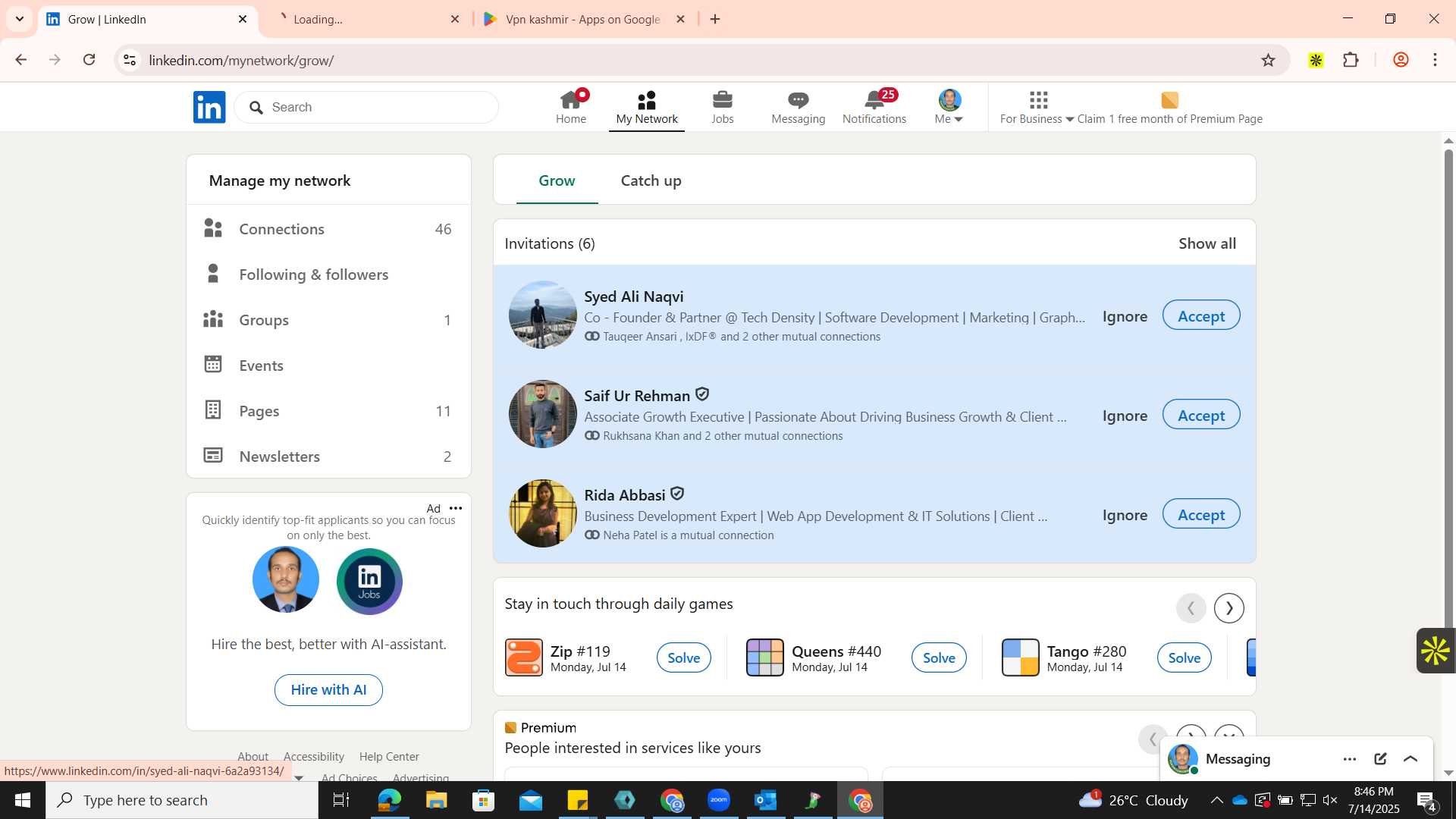The image size is (1456, 819).
Task: Open the Chrome extensions puzzle icon
Action: pyautogui.click(x=1351, y=60)
